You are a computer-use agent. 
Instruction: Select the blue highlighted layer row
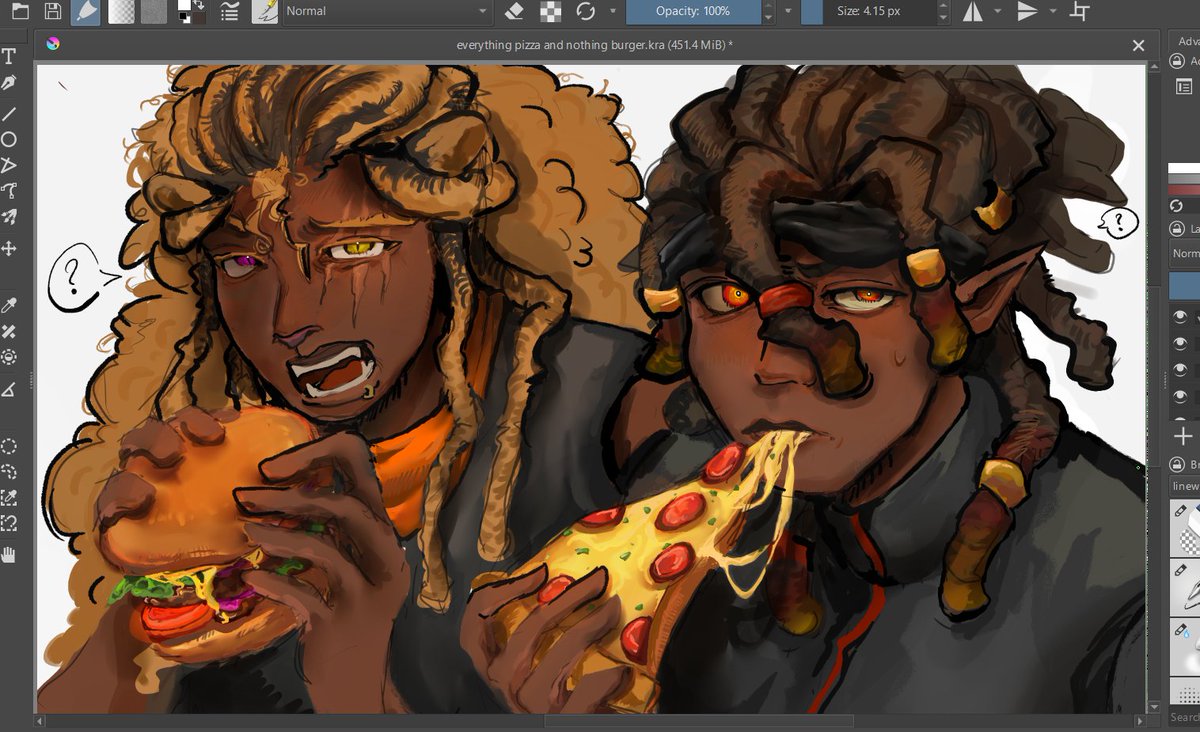(1184, 285)
